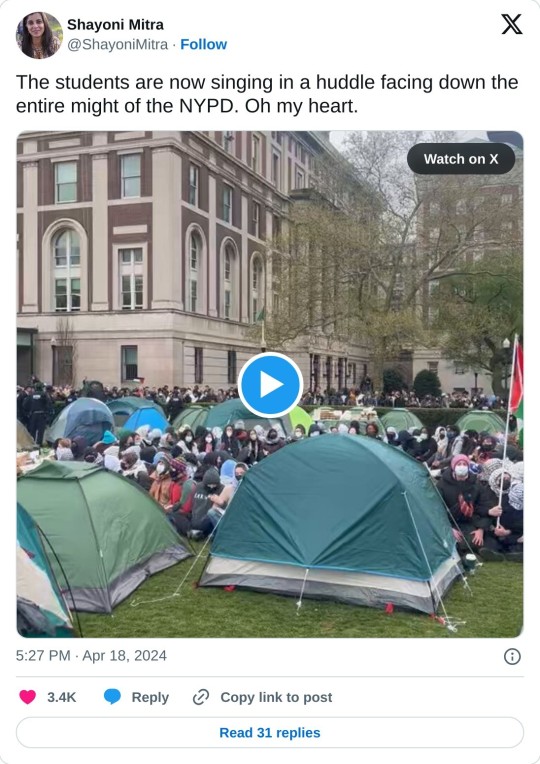This screenshot has width=540, height=764.
Task: Open the @ShayoniMitra handle link
Action: [x=117, y=44]
